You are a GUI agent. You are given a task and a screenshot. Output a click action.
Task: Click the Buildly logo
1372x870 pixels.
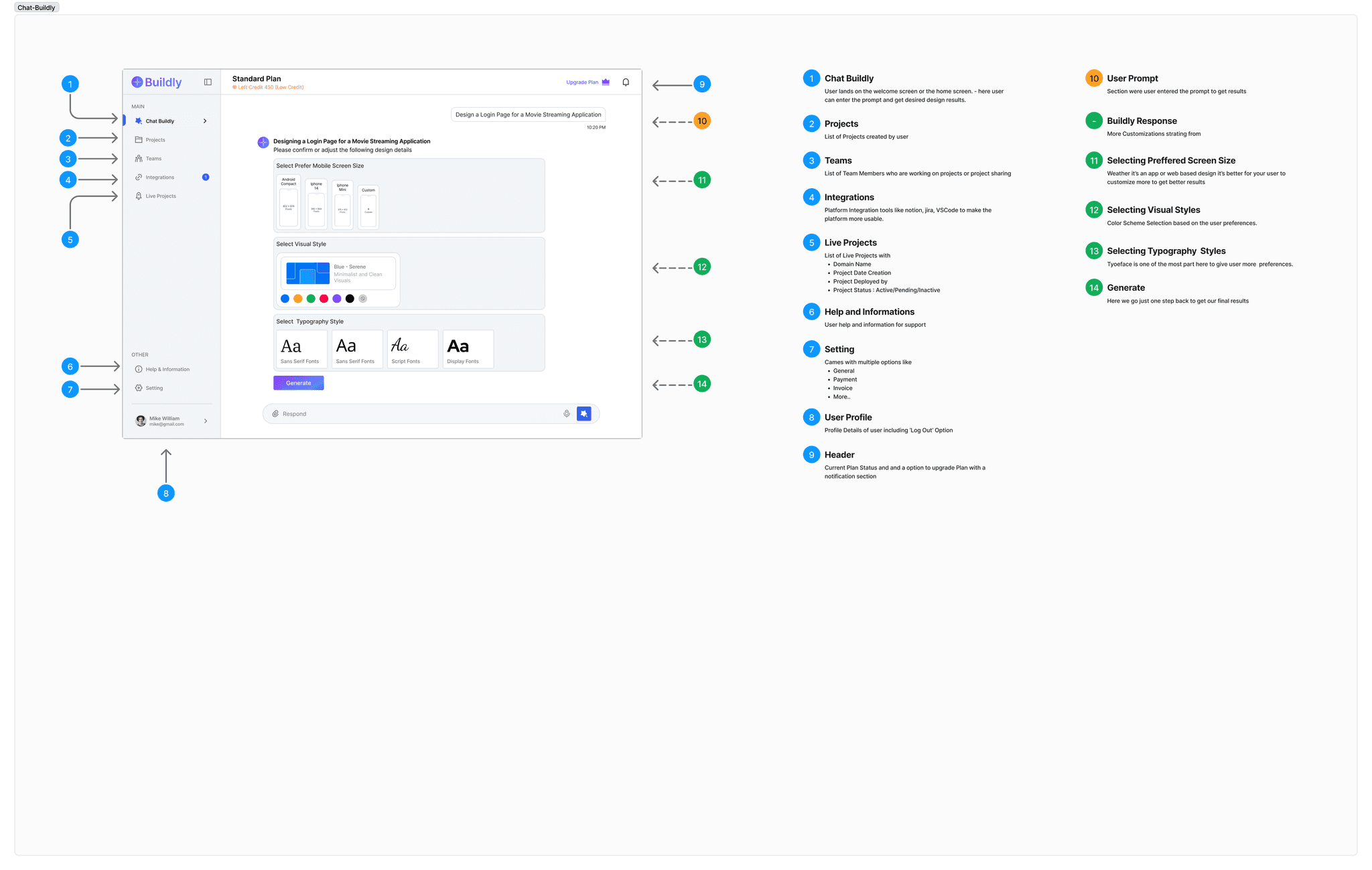157,82
